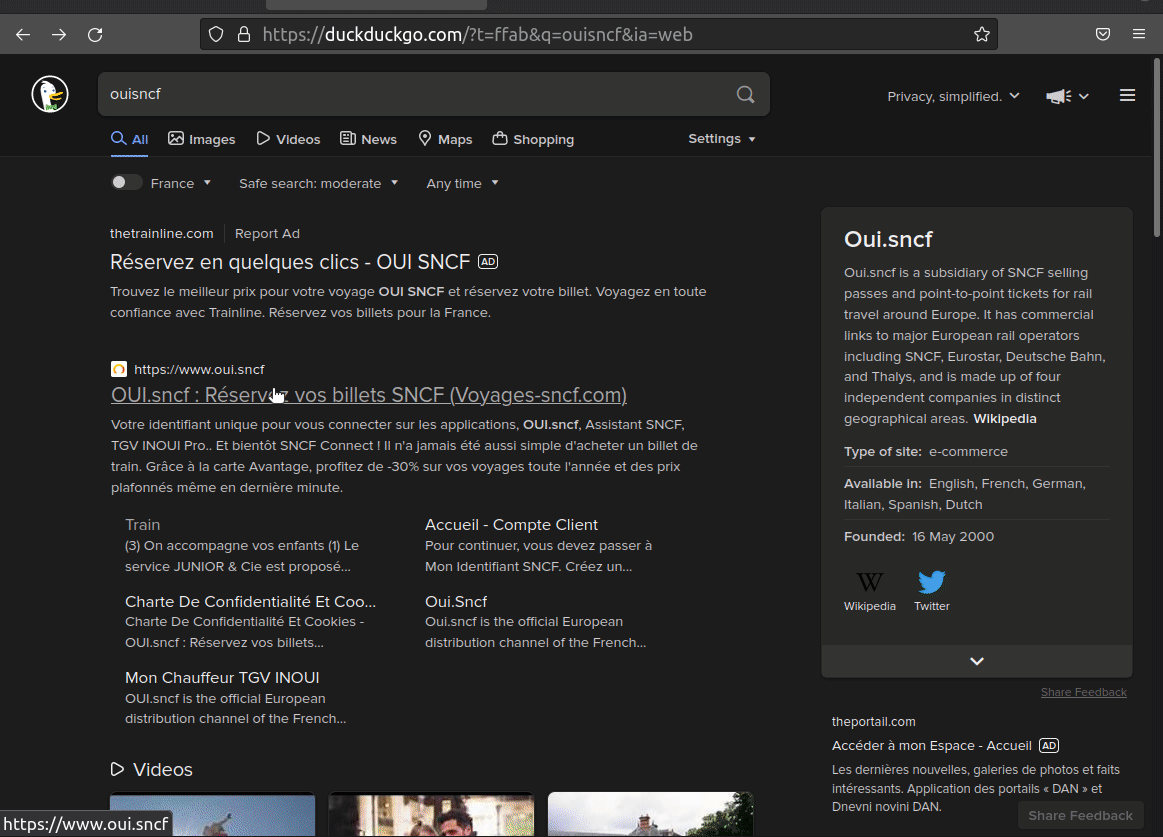
Task: Click the page vertical scrollbar thumb
Action: (x=1157, y=148)
